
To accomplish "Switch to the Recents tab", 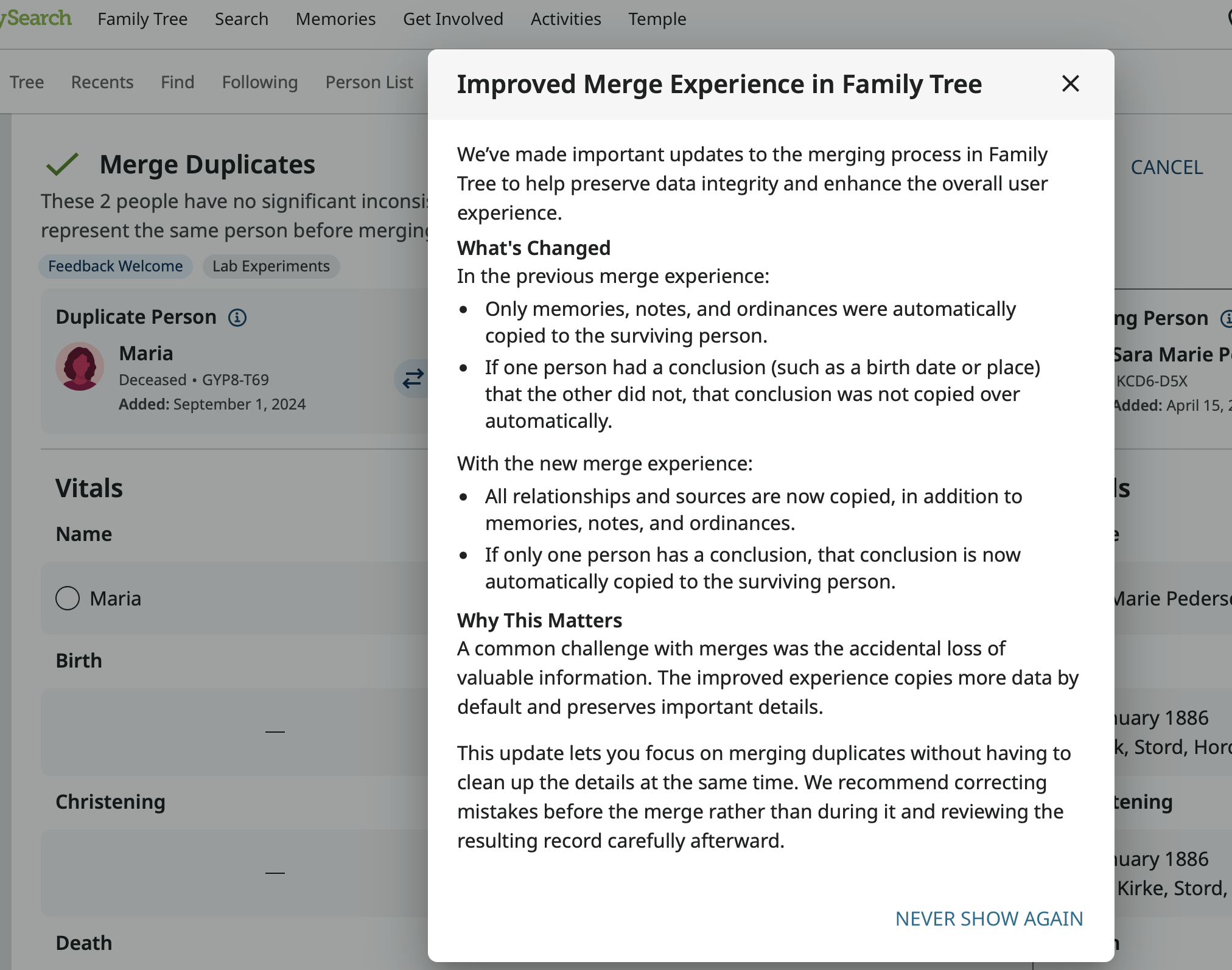I will click(102, 82).
